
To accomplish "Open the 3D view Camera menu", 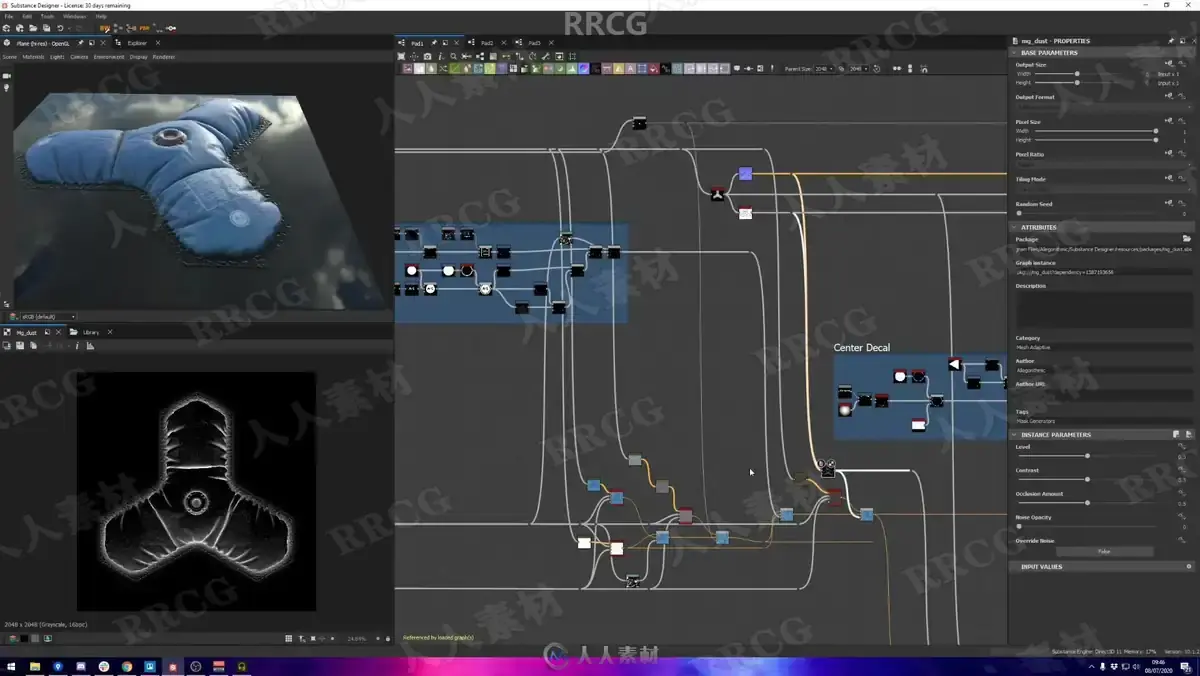I will (79, 57).
